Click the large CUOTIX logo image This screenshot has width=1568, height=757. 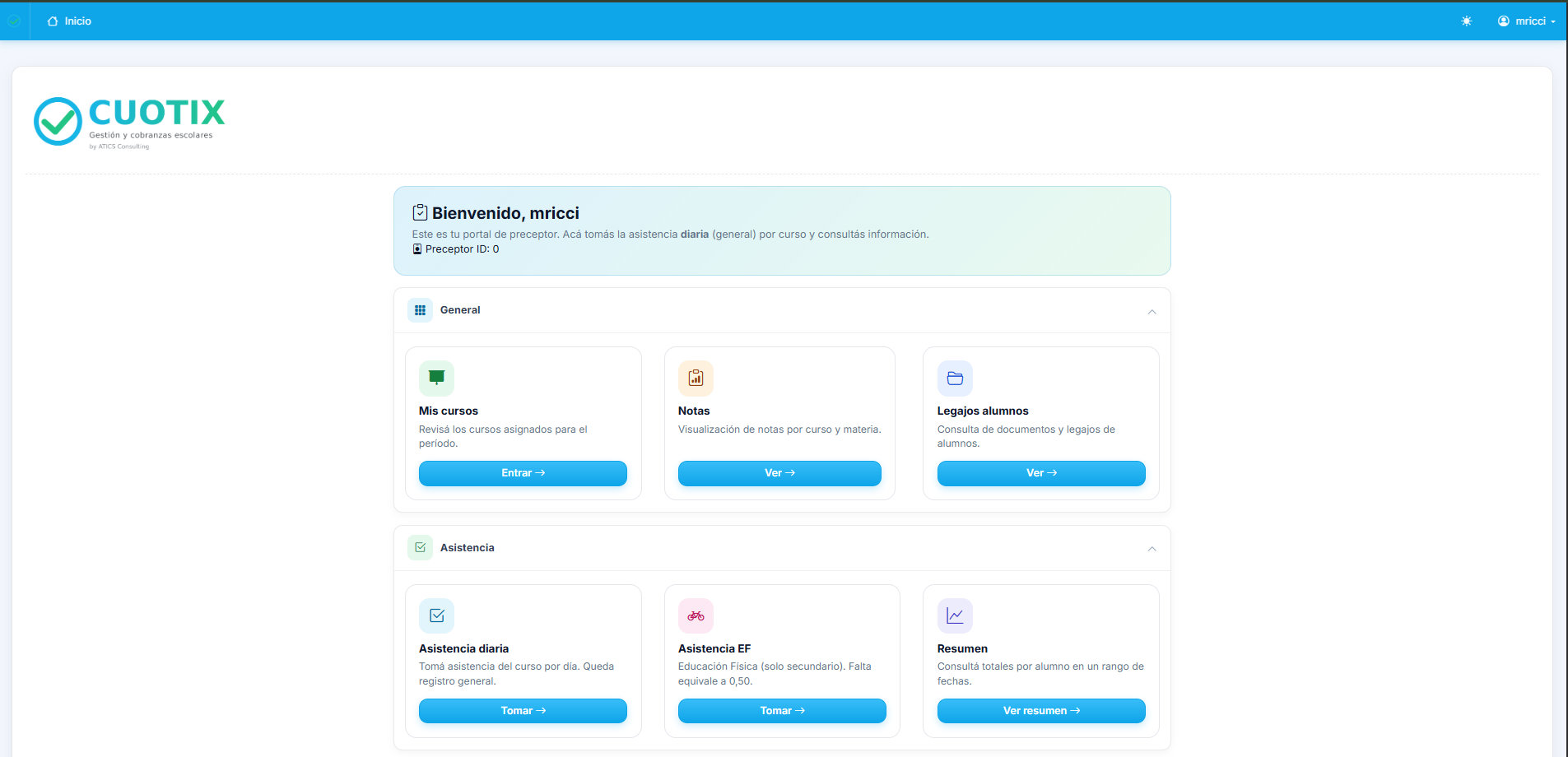click(x=129, y=122)
